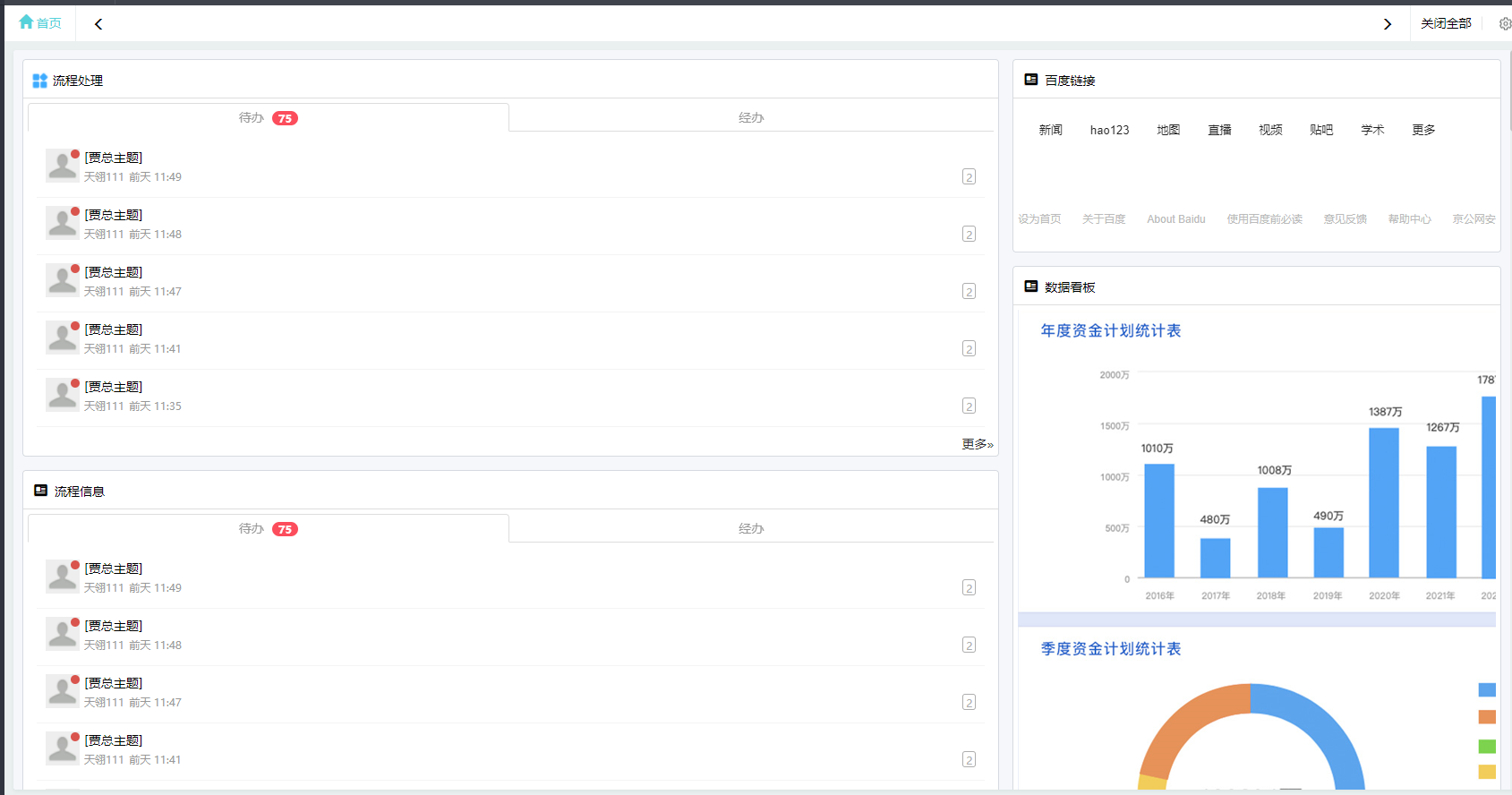Click the 2017年 bar labeled 480万
The image size is (1512, 795).
click(1216, 559)
